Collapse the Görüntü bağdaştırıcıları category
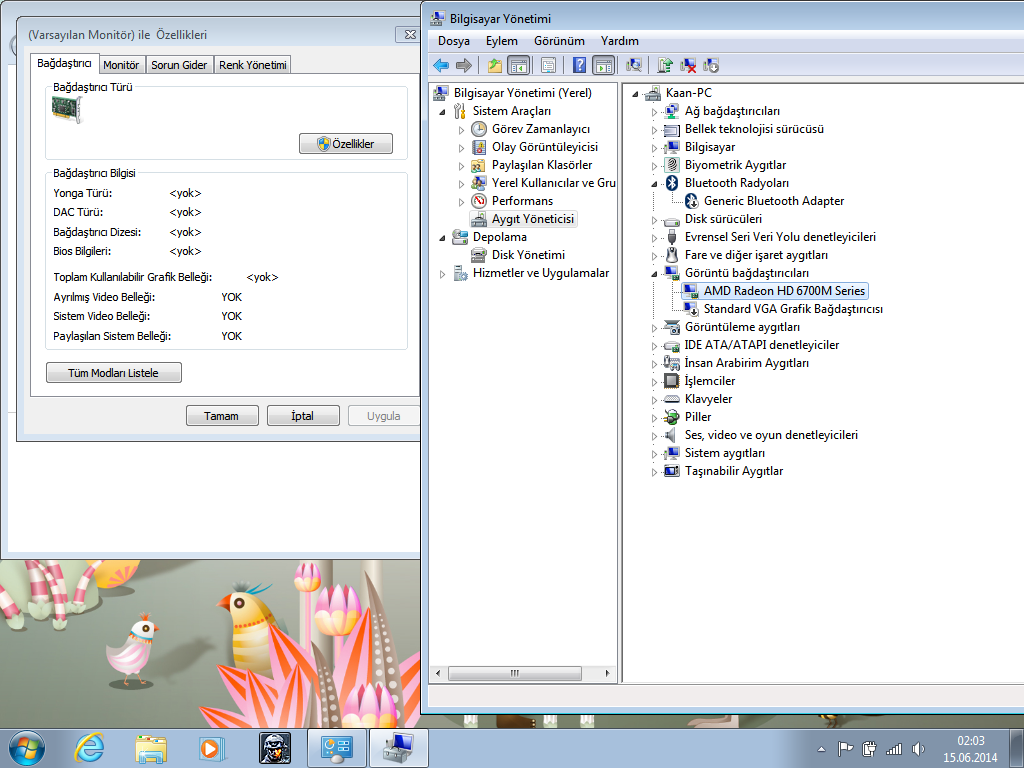This screenshot has height=768, width=1024. 654,274
